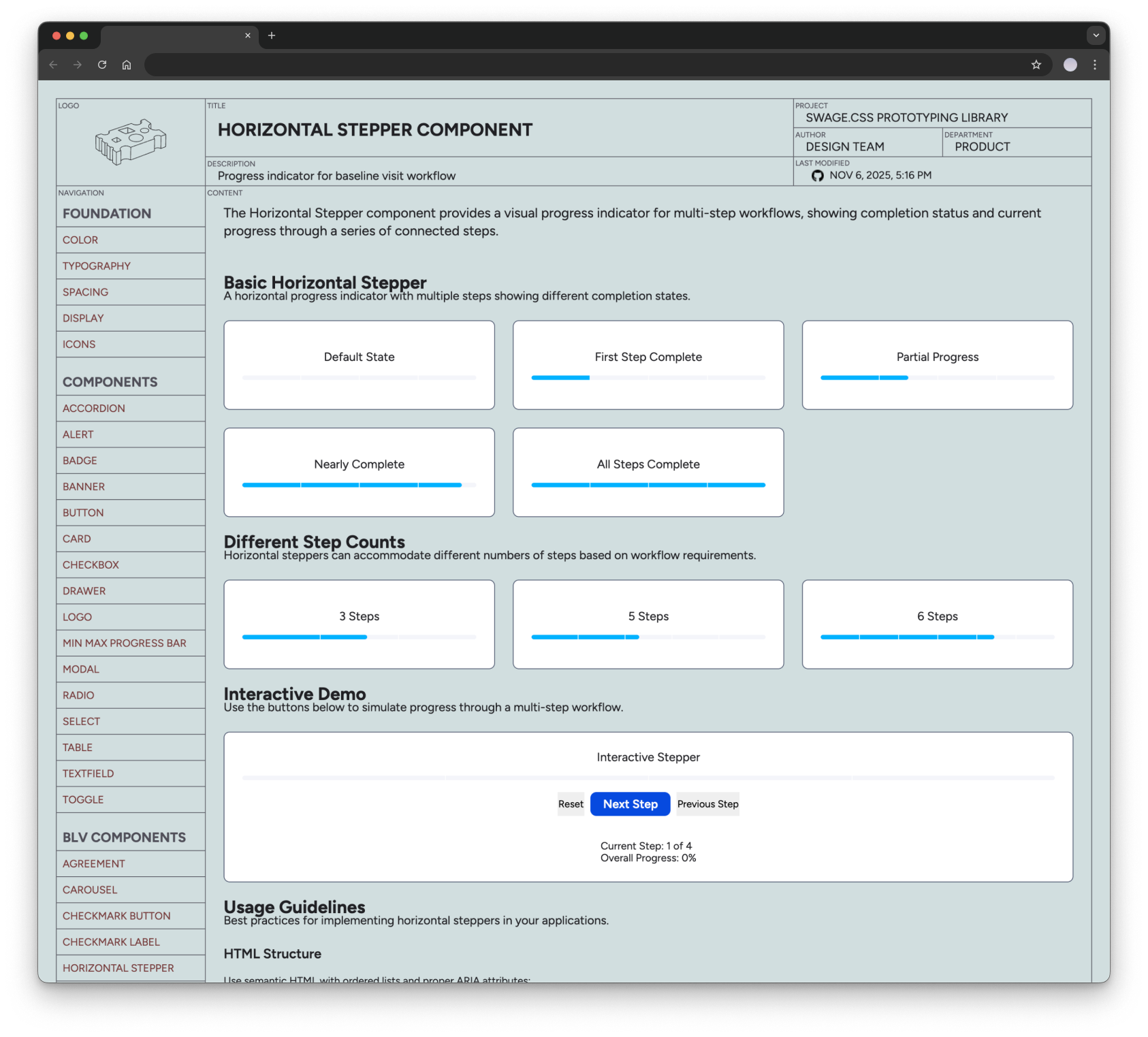The image size is (1148, 1037).
Task: Click the Default State stepper bar
Action: [x=359, y=378]
